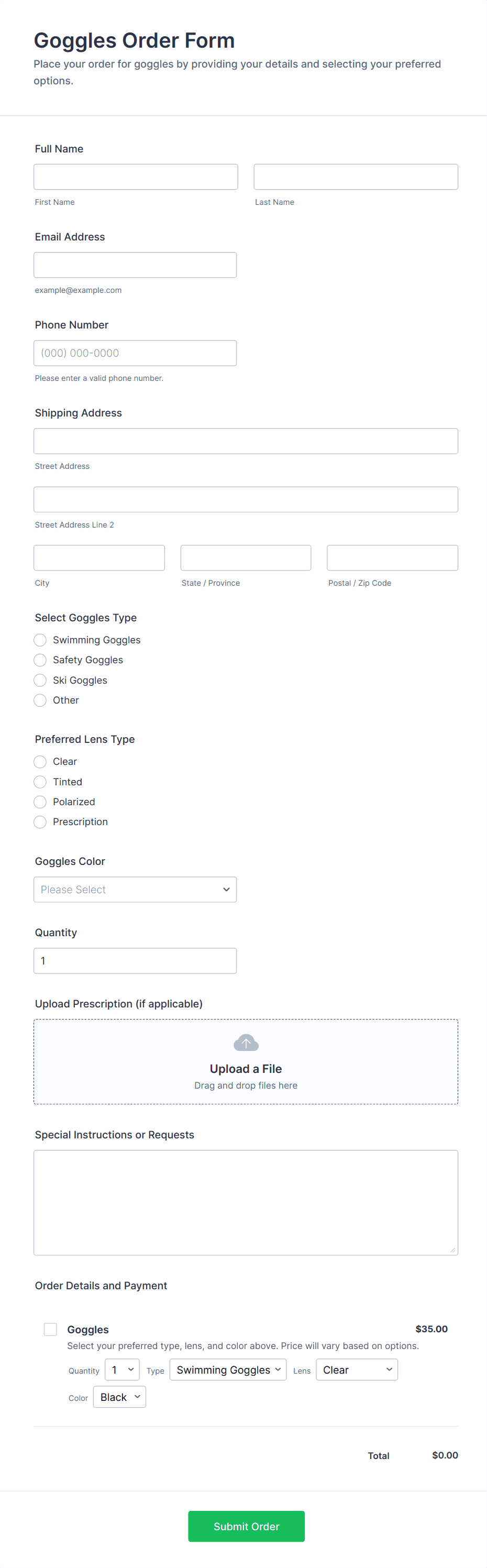The image size is (487, 1568).
Task: Click the cloud upload icon
Action: click(x=246, y=1043)
